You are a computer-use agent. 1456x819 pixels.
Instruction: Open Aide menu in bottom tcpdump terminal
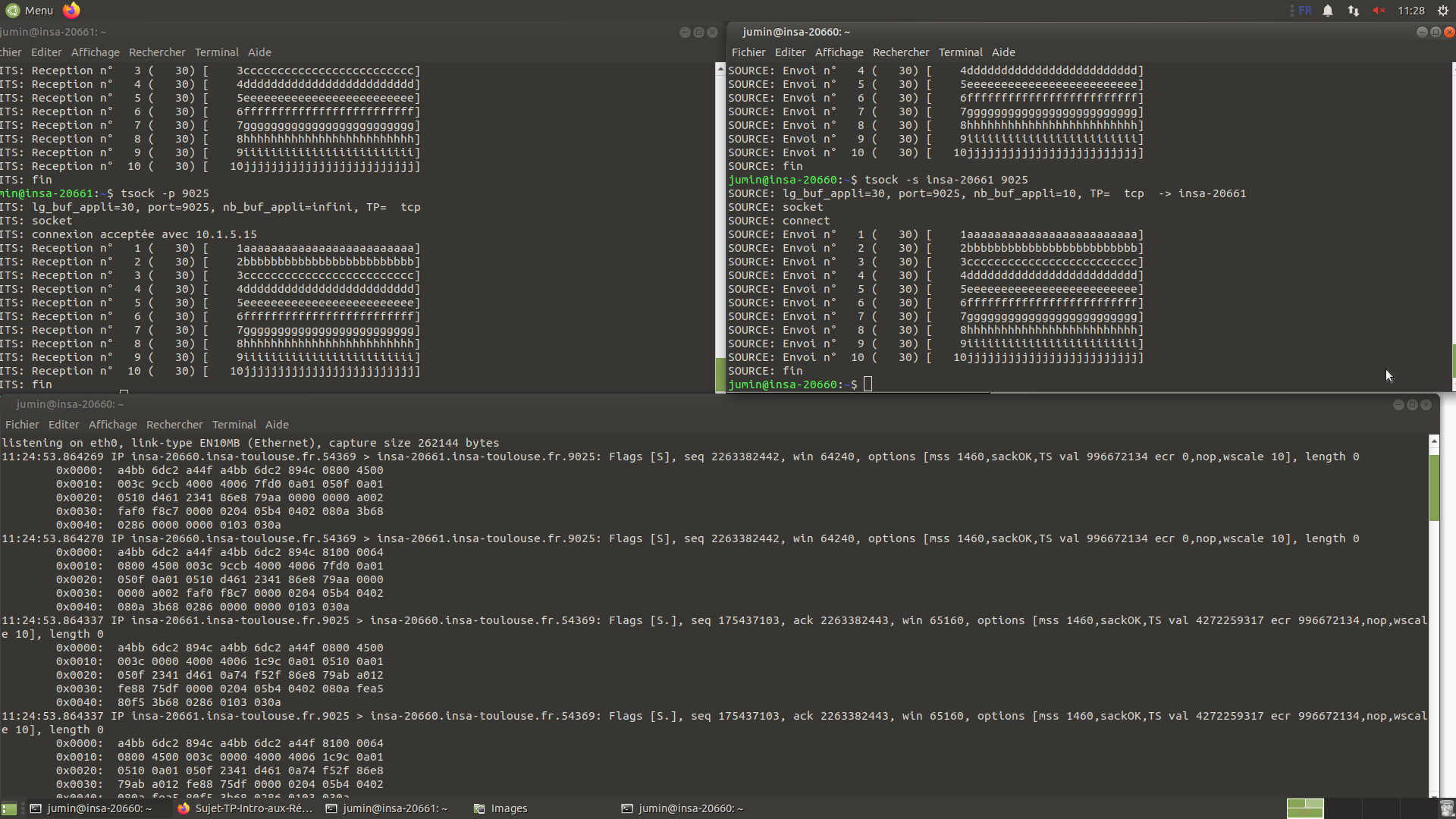pos(277,425)
